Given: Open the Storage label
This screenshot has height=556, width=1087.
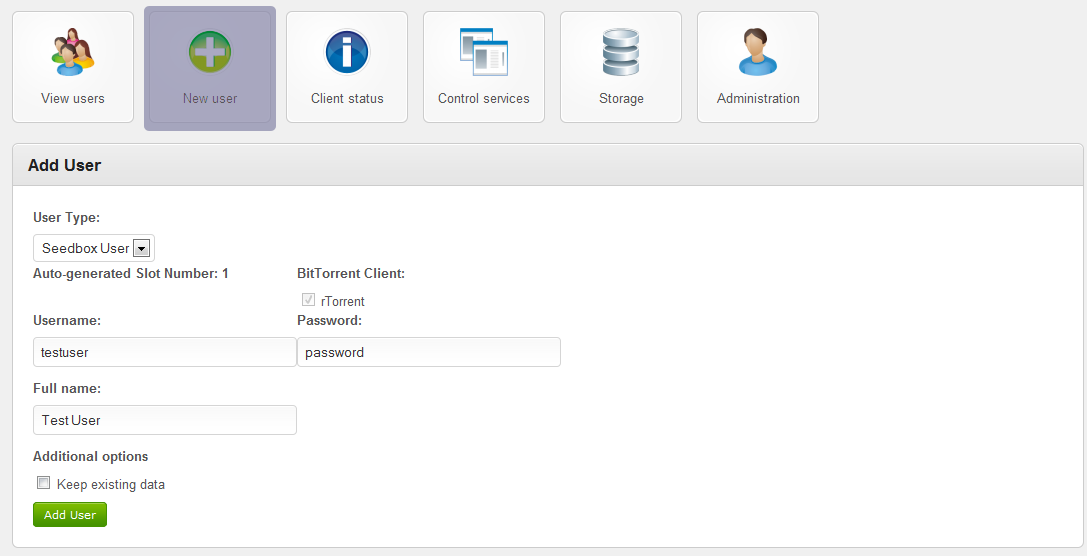Looking at the screenshot, I should (621, 99).
